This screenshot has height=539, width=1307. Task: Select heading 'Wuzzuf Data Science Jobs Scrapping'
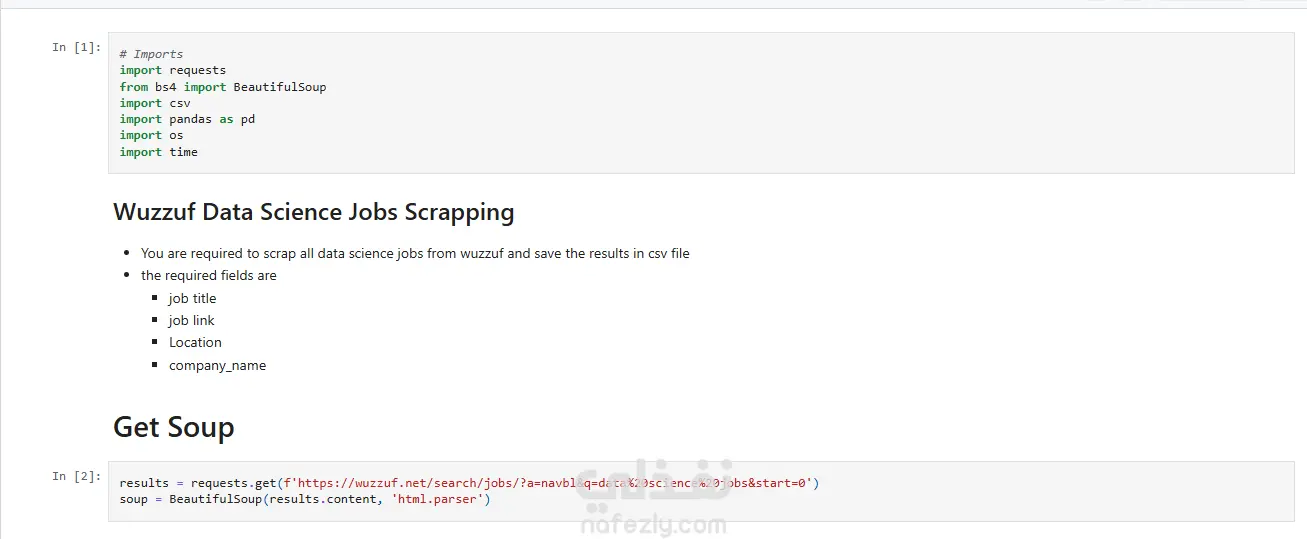coord(314,212)
